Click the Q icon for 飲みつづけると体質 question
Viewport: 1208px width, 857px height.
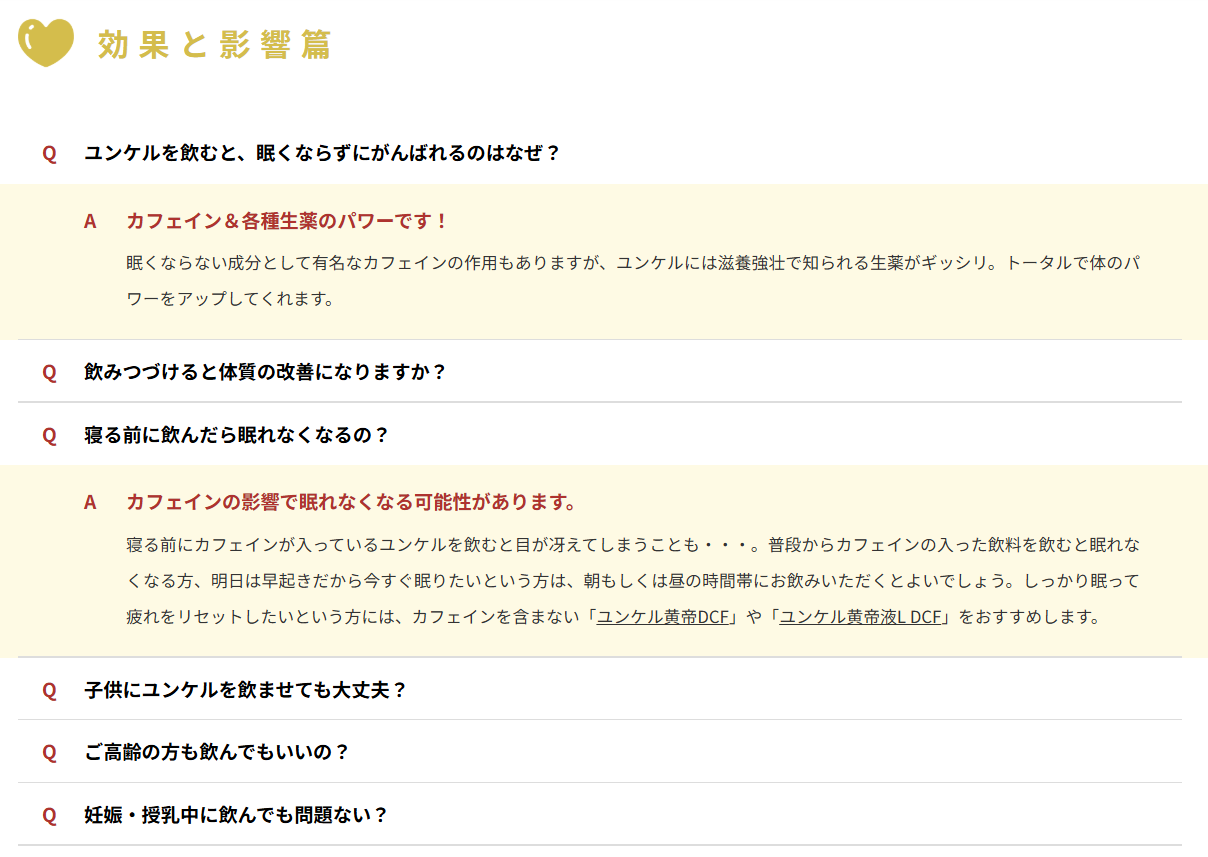(49, 372)
